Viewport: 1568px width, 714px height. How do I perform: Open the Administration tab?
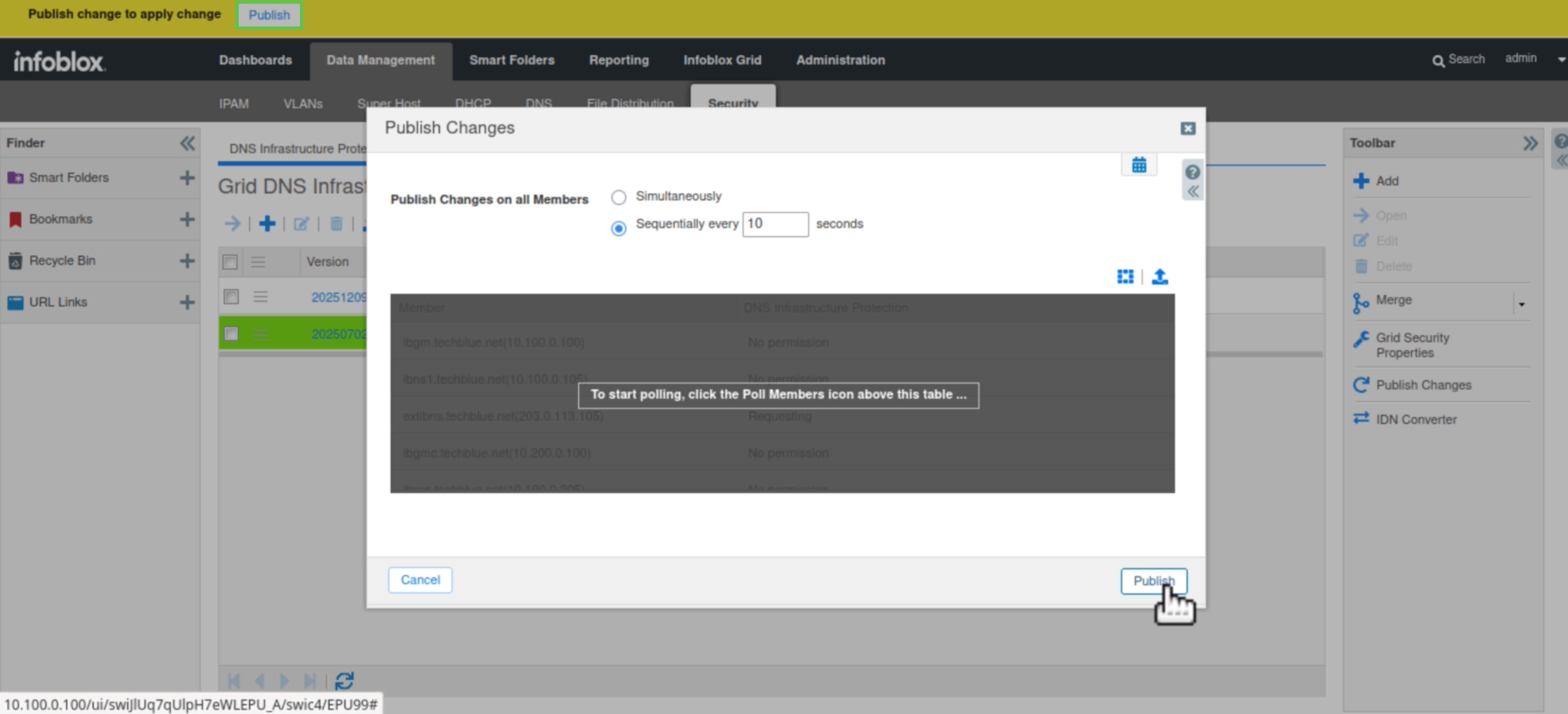840,60
